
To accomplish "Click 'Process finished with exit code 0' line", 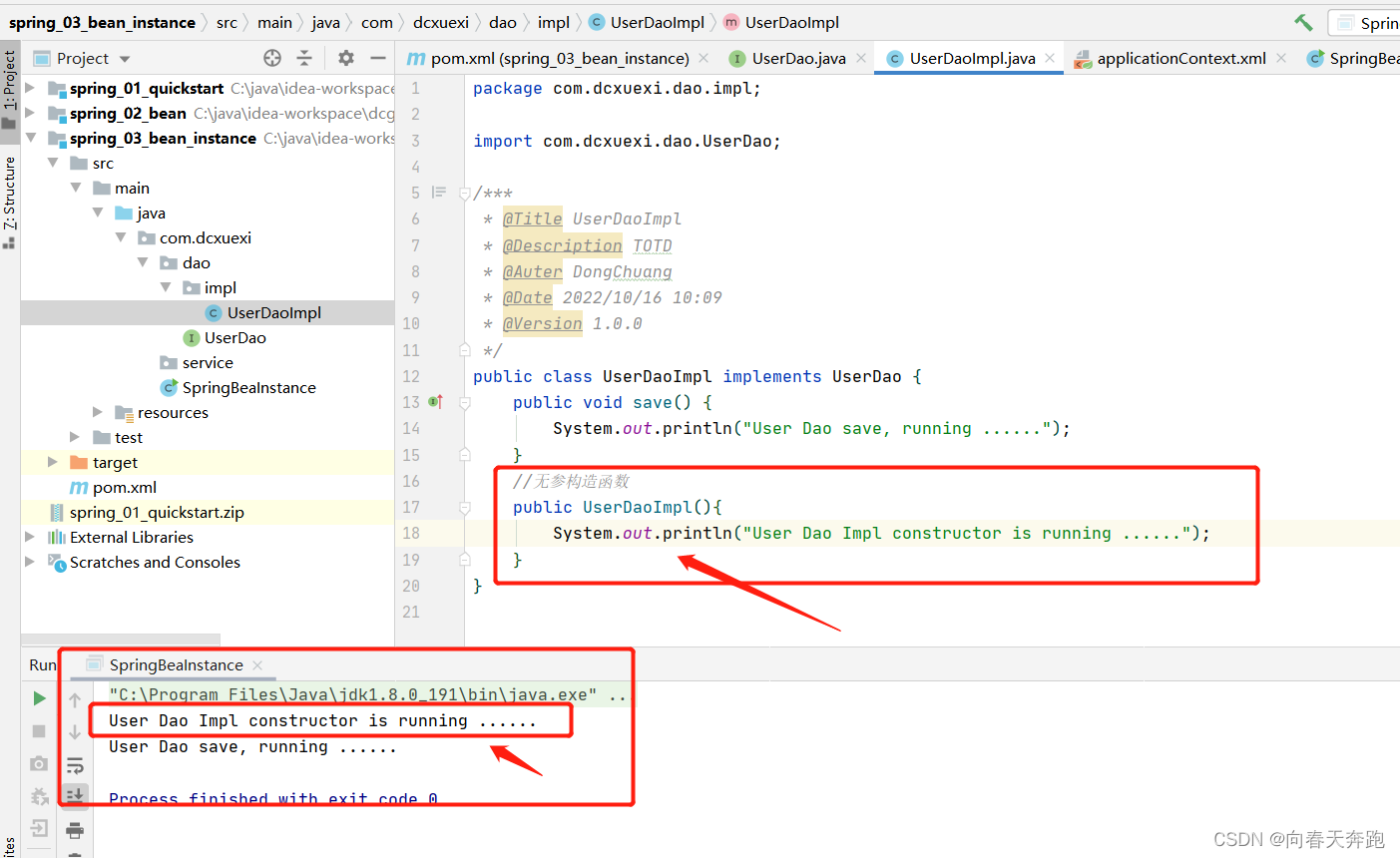I will 273,798.
